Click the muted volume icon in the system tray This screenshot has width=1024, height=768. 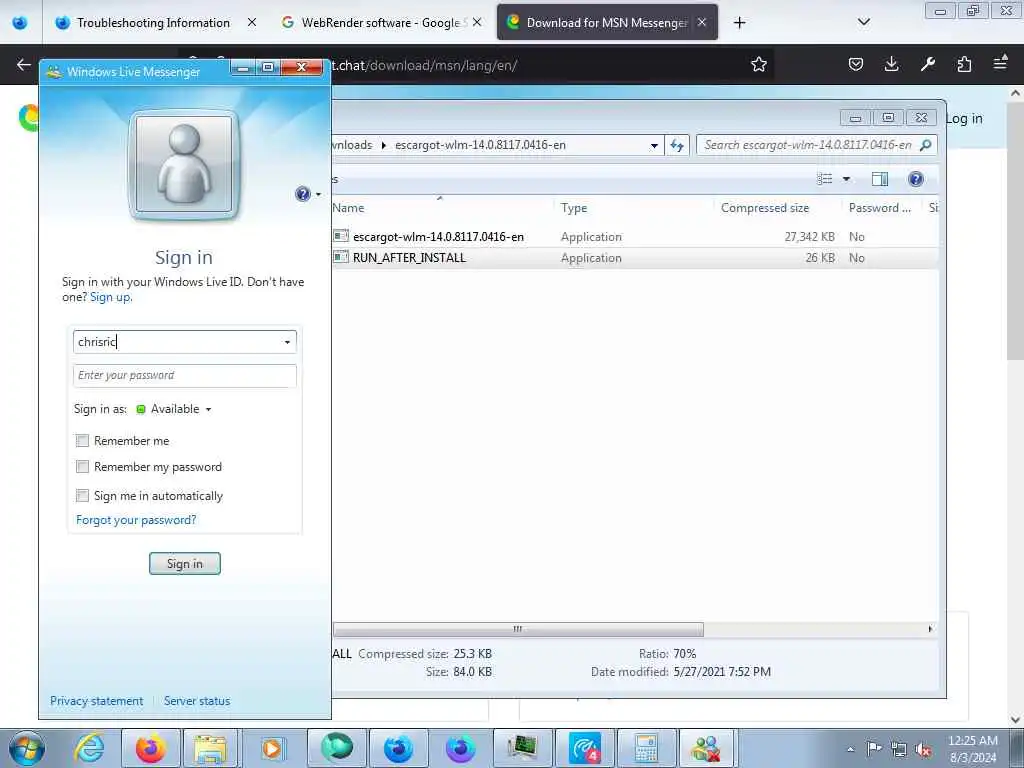[923, 749]
